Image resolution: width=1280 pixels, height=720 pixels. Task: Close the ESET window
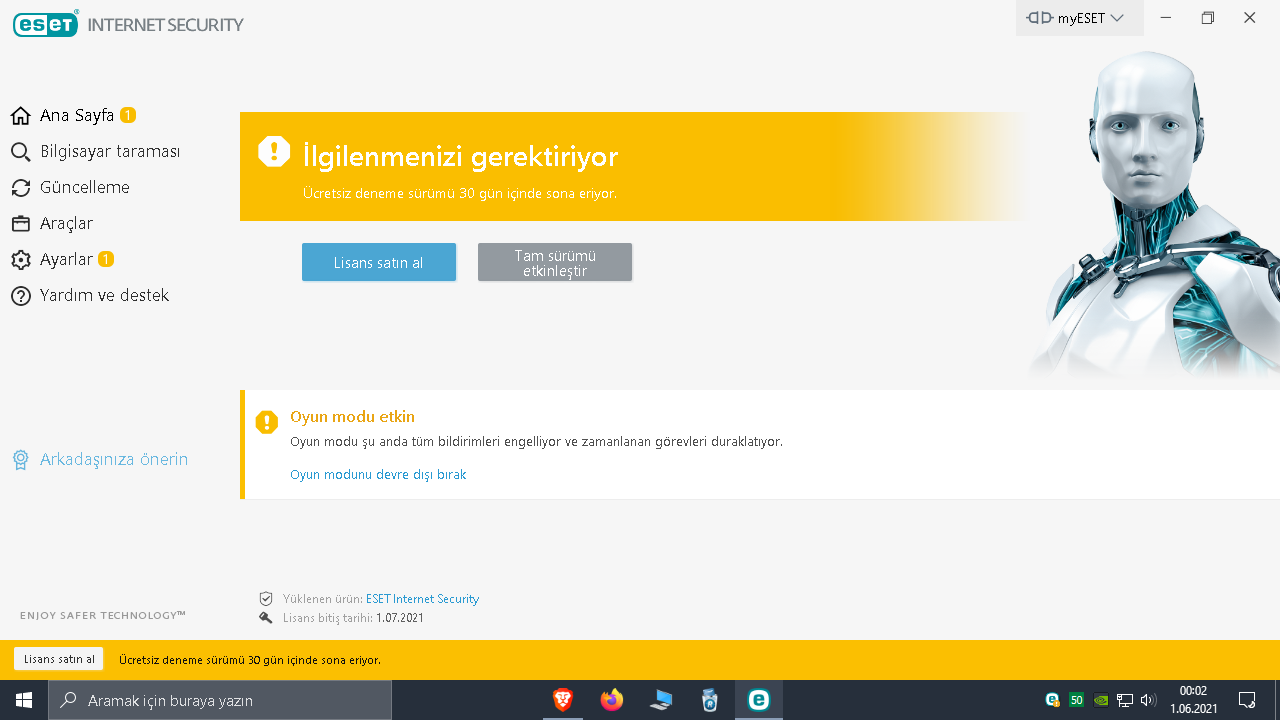click(1250, 18)
